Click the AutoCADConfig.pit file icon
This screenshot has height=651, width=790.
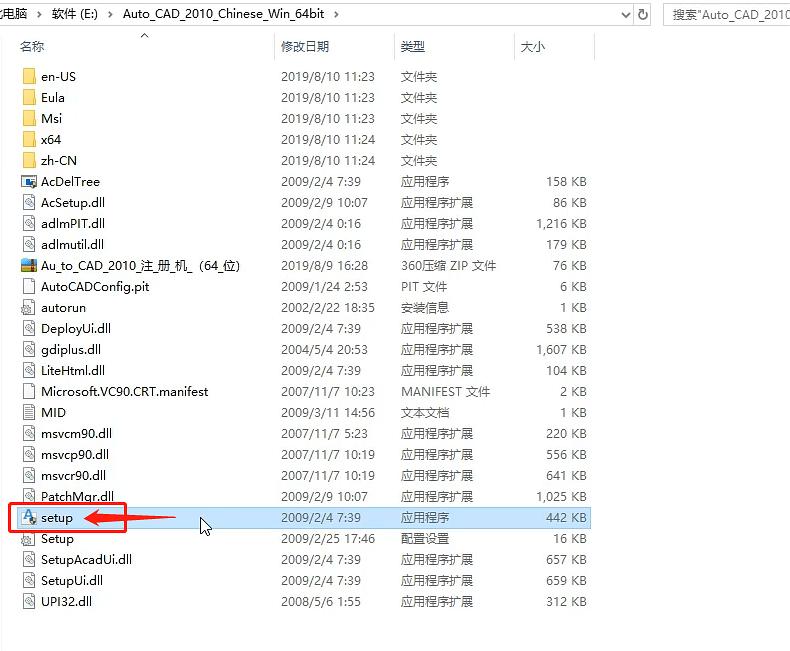coord(29,287)
